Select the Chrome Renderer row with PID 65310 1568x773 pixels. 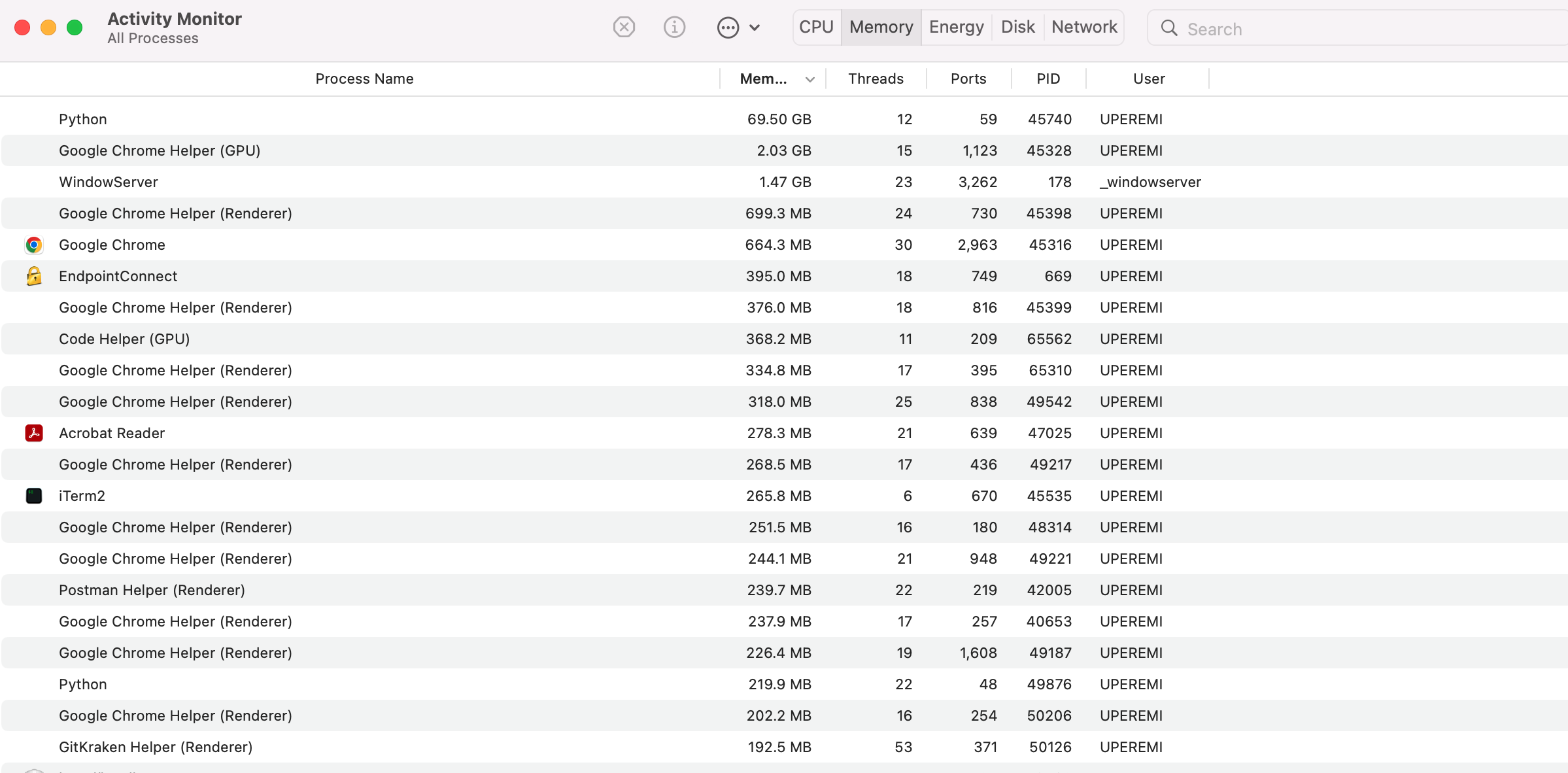[x=784, y=371]
